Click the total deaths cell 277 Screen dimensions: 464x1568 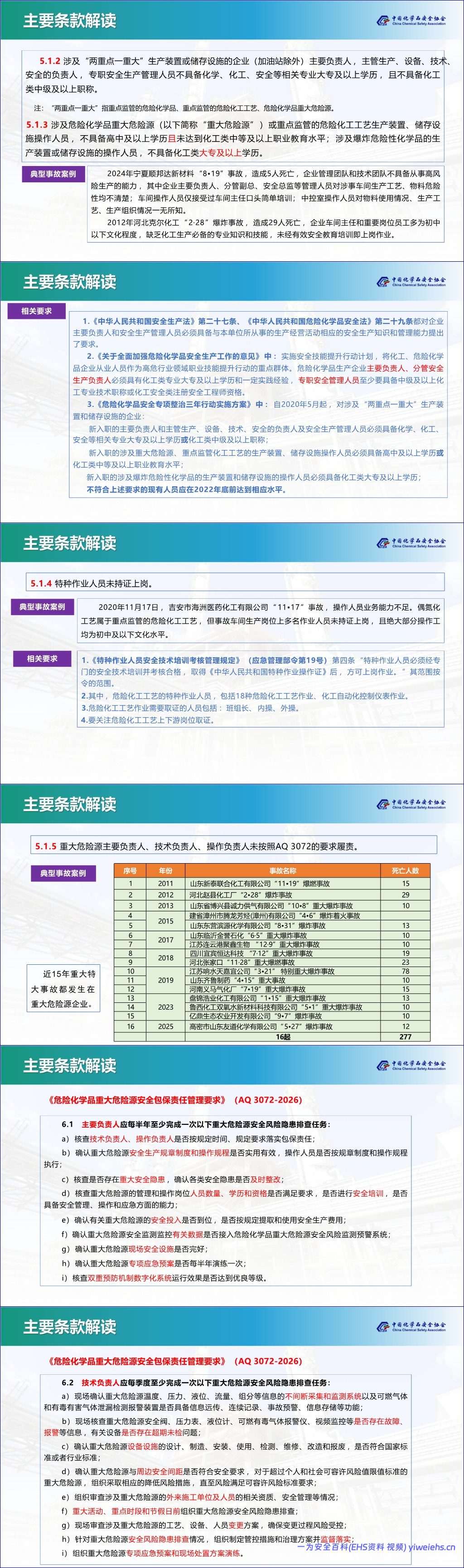pos(406,1036)
